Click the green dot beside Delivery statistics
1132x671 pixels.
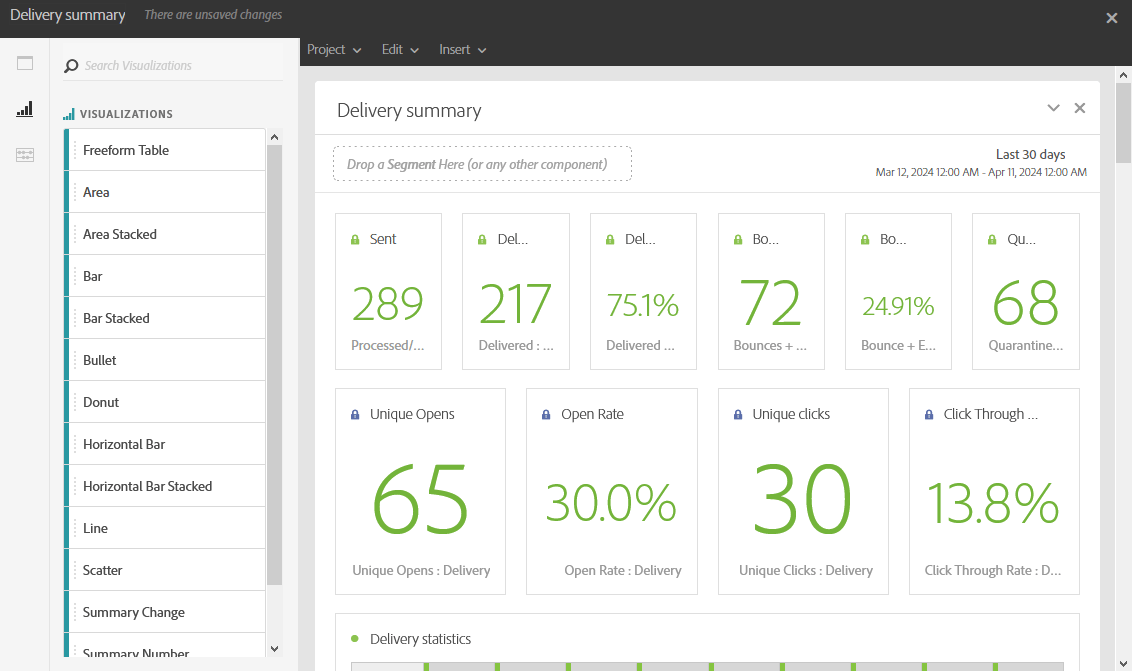354,638
